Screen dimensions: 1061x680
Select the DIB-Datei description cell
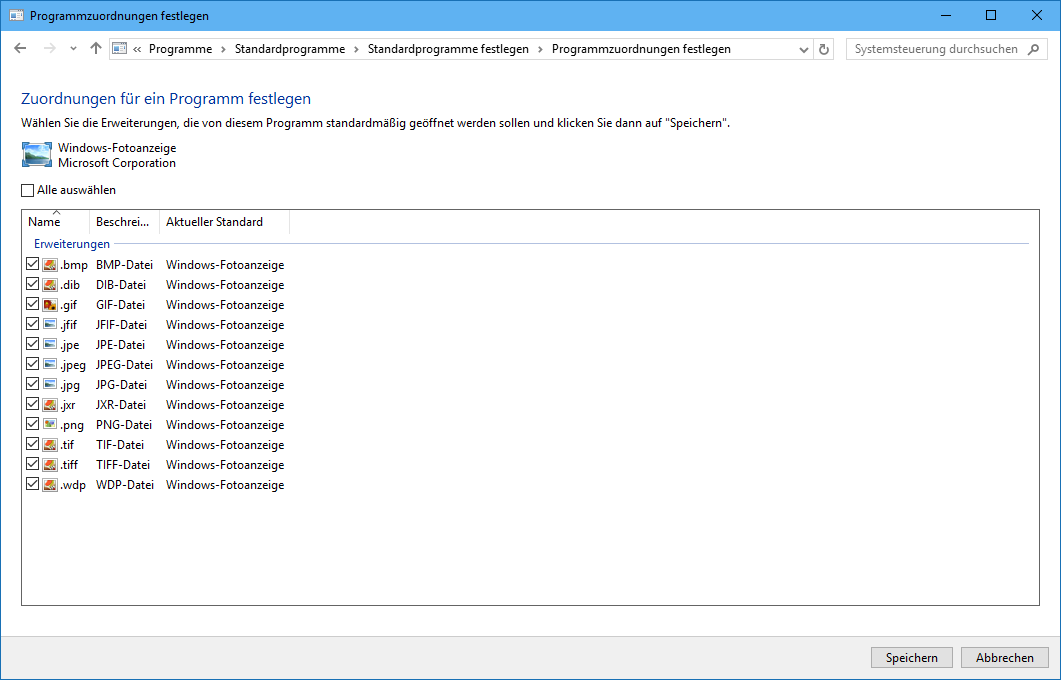tap(120, 285)
